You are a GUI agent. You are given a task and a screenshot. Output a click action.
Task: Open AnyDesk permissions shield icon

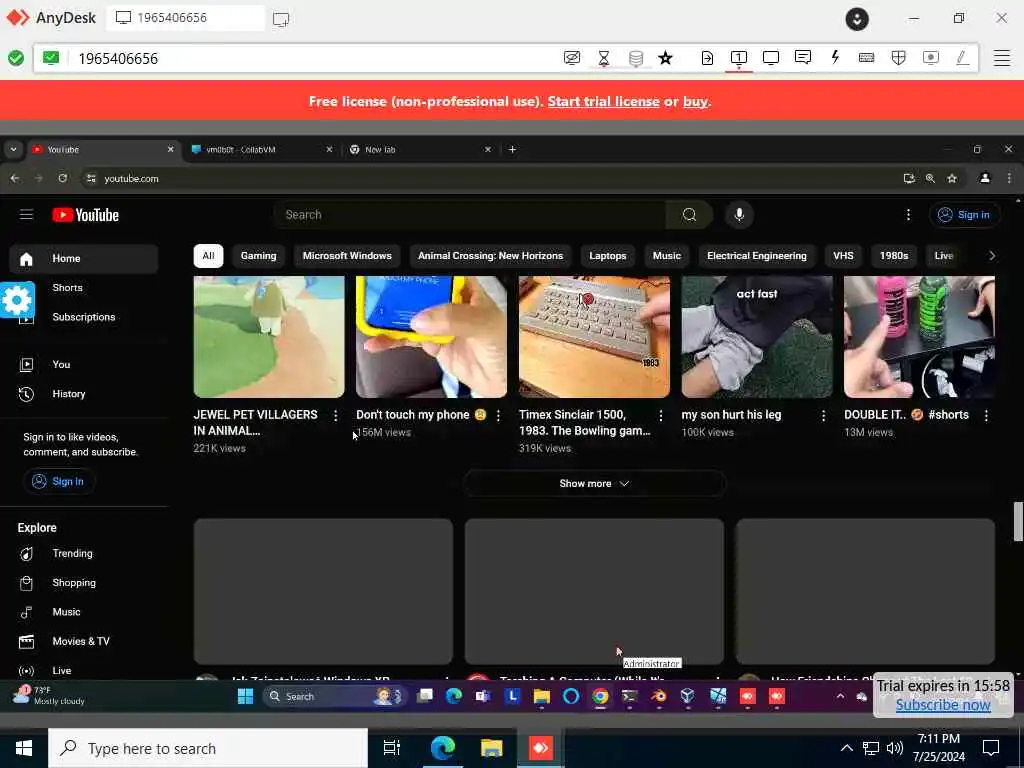pyautogui.click(x=899, y=58)
